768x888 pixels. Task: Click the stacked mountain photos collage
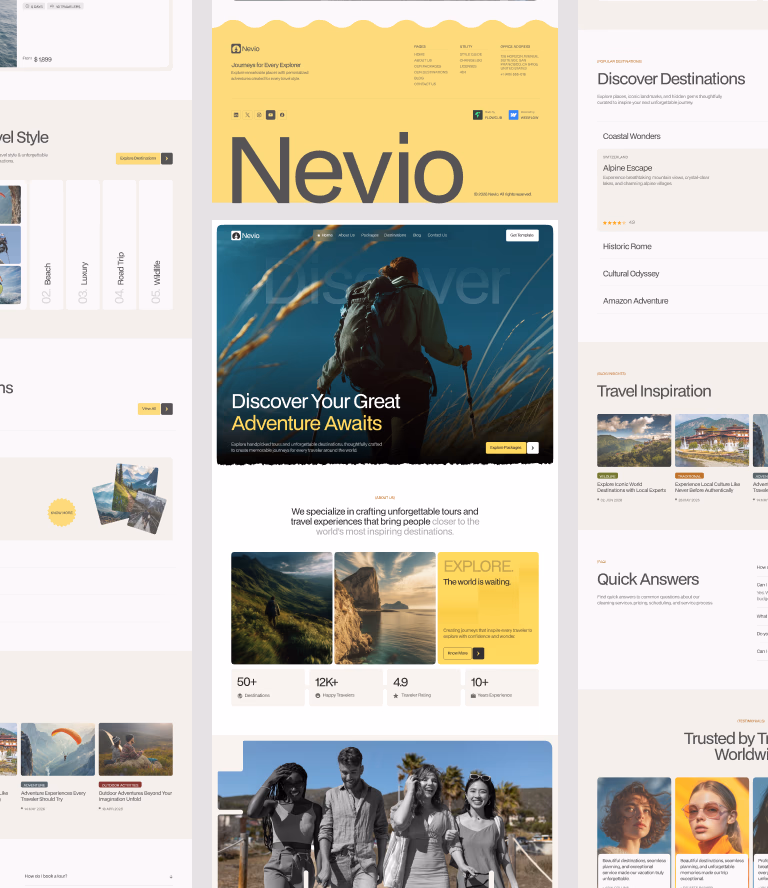pyautogui.click(x=129, y=498)
